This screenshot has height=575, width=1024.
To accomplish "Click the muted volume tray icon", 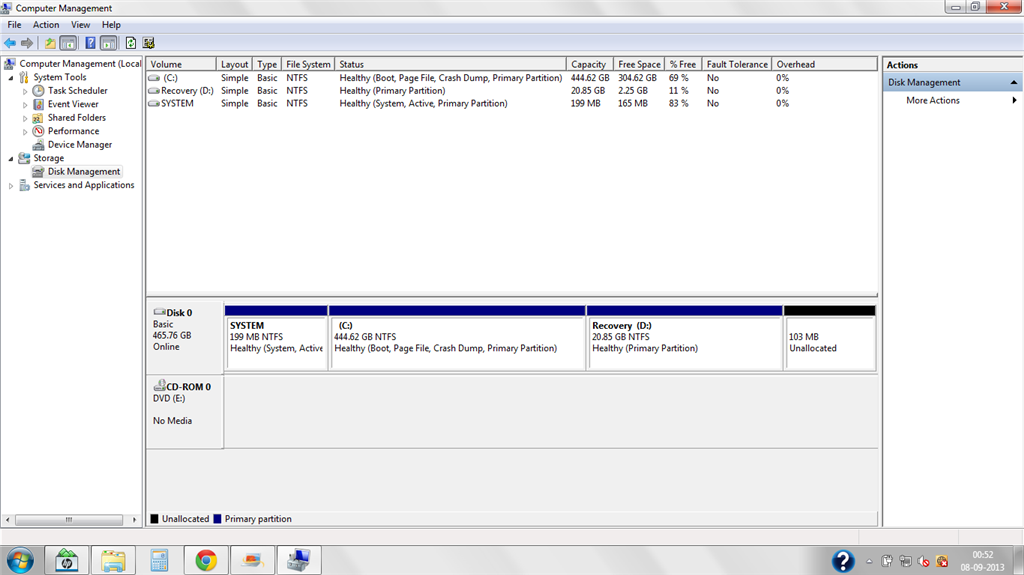I will [923, 561].
